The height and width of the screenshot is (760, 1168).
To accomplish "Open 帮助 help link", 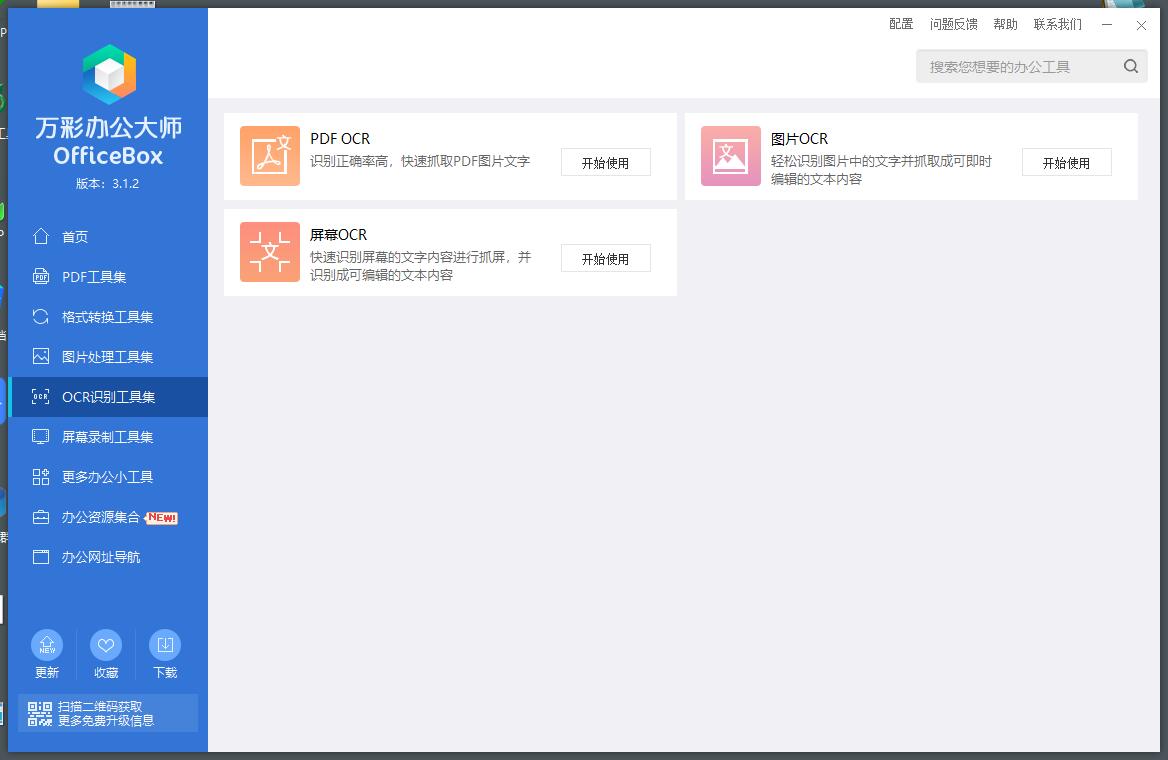I will tap(1006, 24).
